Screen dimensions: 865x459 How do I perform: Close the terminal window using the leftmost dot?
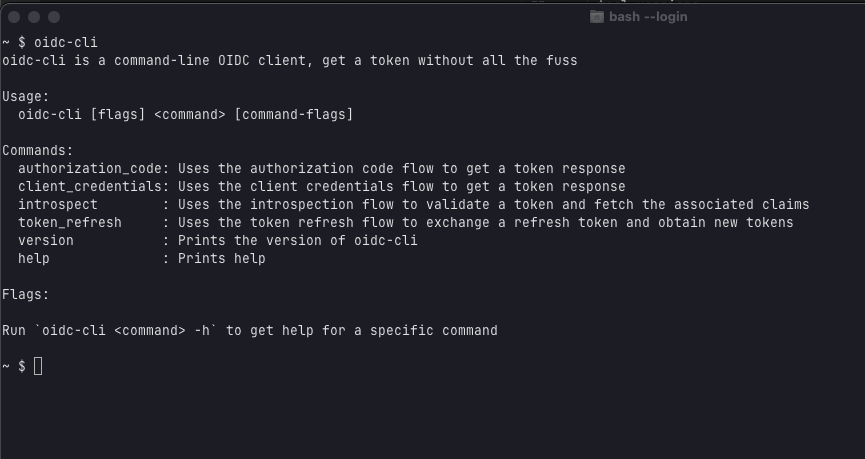(x=14, y=17)
